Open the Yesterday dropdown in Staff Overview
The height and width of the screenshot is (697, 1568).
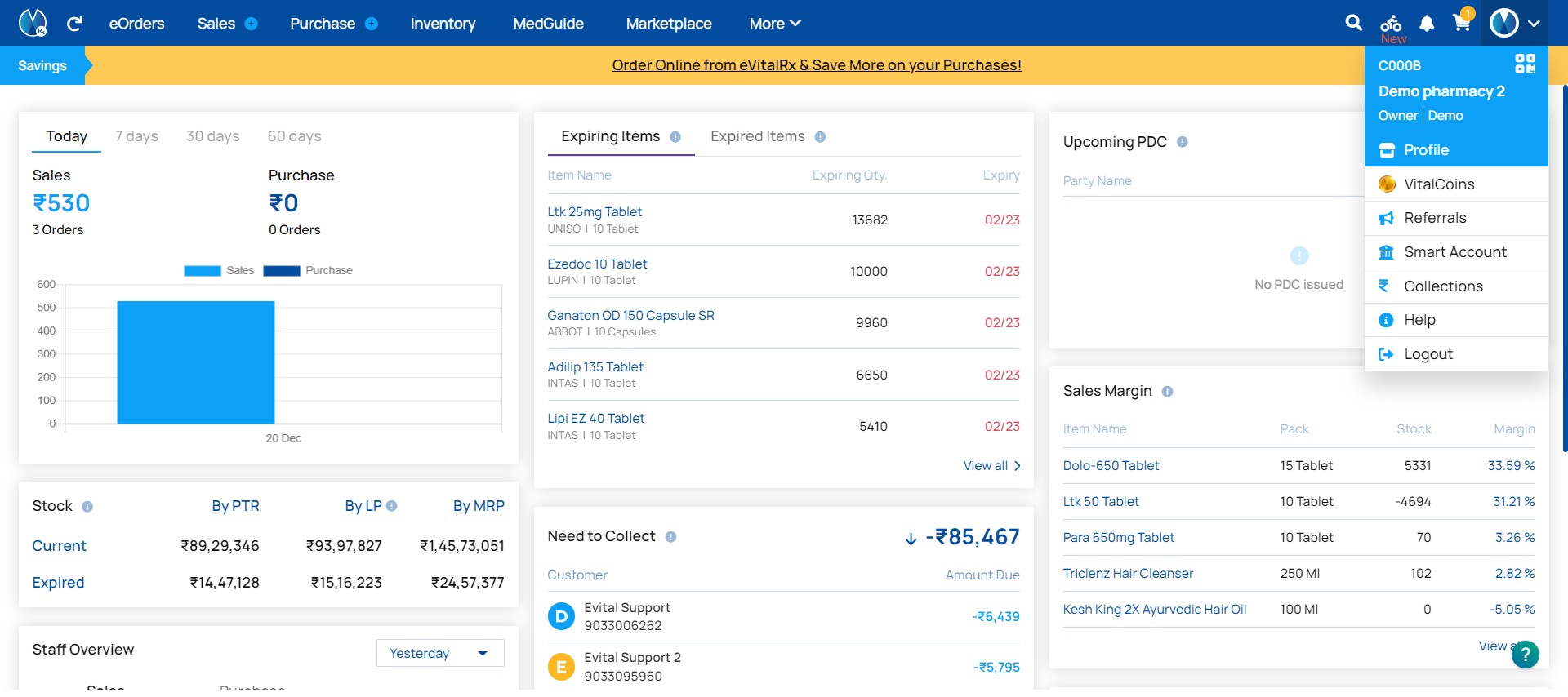tap(440, 653)
